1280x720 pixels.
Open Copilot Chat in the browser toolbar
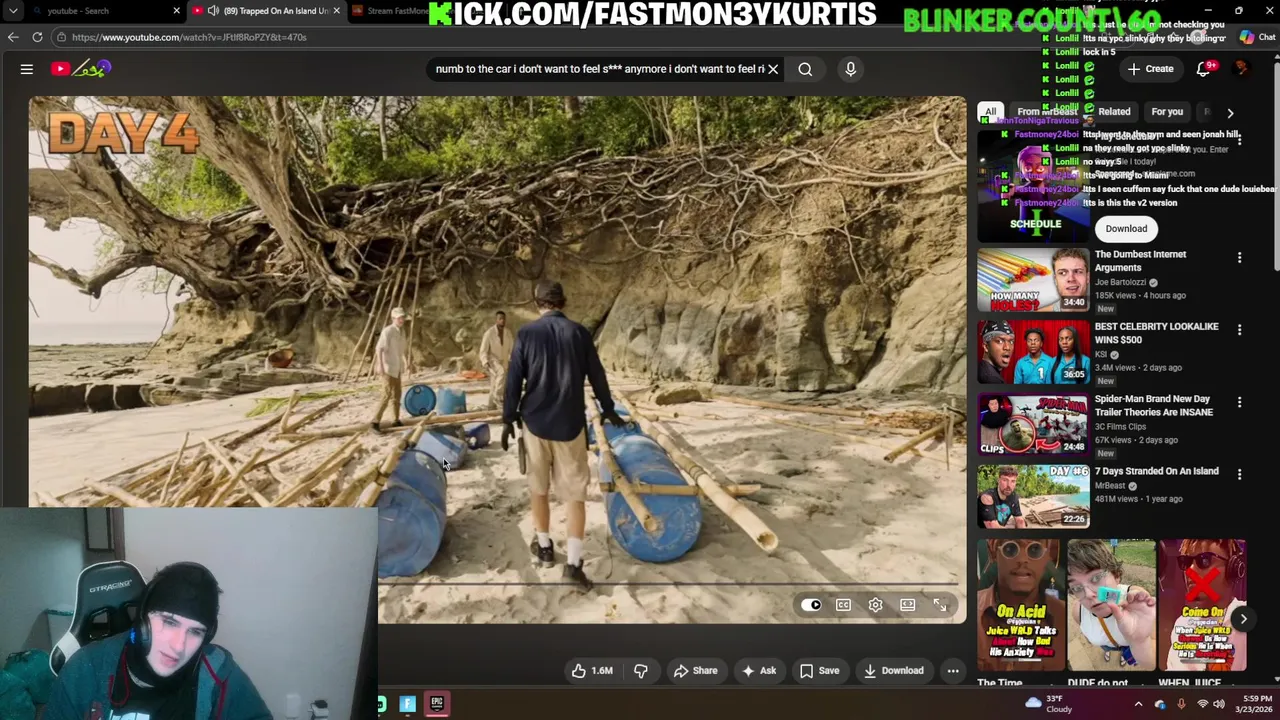click(1256, 37)
